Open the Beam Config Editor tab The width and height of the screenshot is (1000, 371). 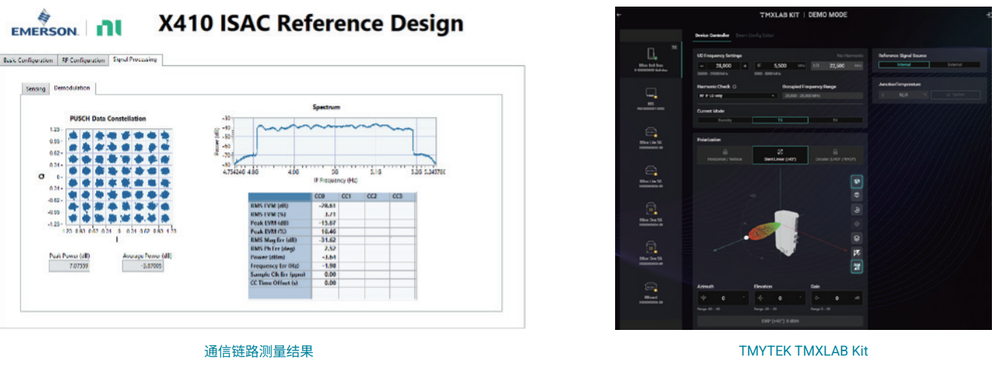click(754, 36)
